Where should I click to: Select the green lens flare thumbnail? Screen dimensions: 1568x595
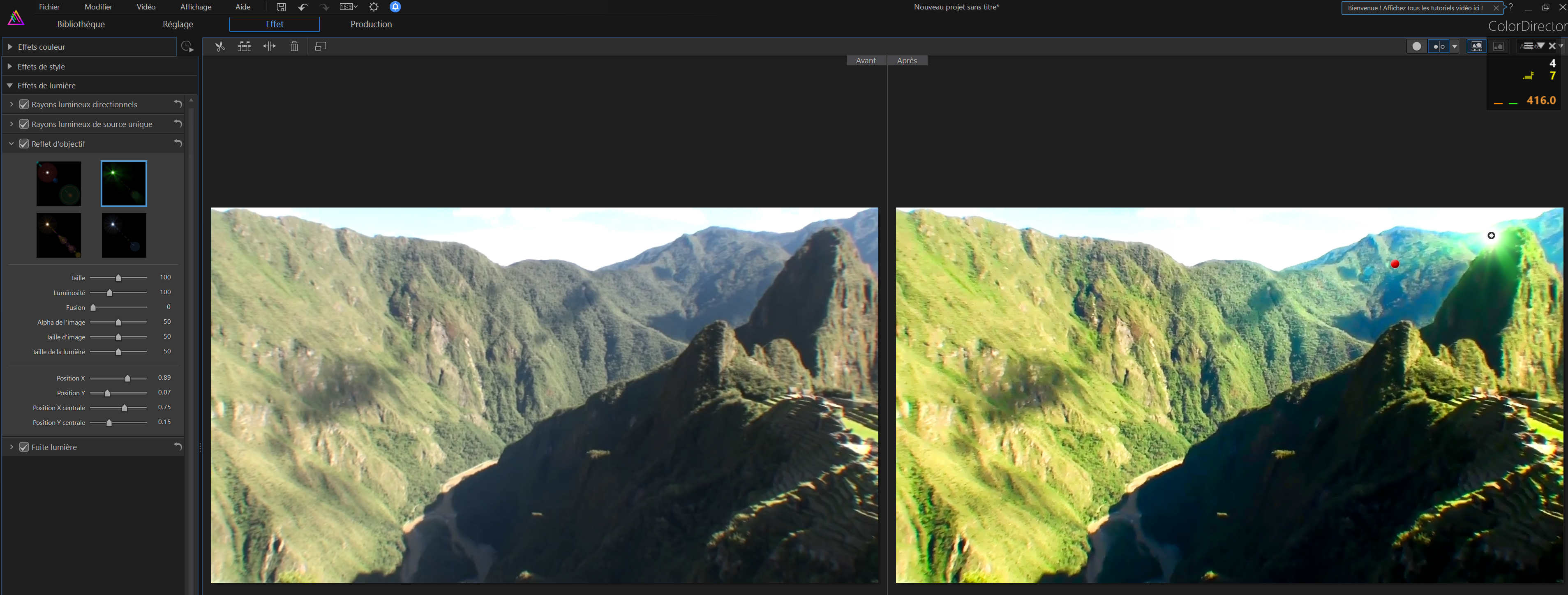coord(124,183)
